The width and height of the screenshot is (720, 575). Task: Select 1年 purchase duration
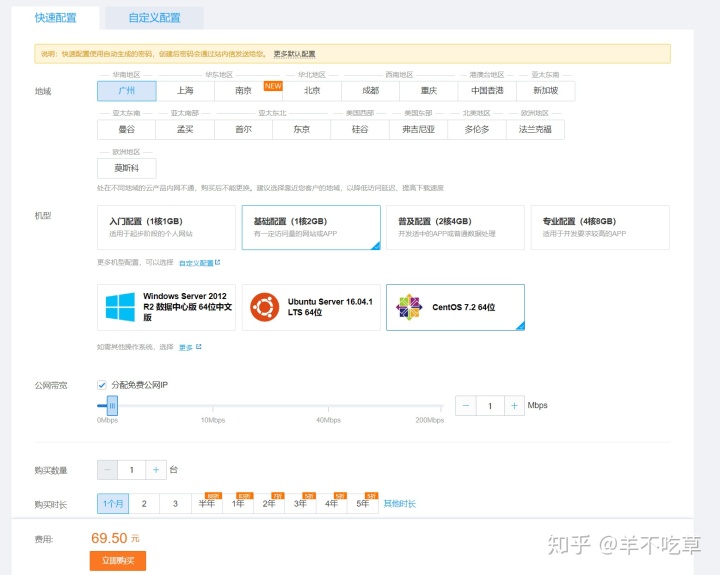pos(238,504)
